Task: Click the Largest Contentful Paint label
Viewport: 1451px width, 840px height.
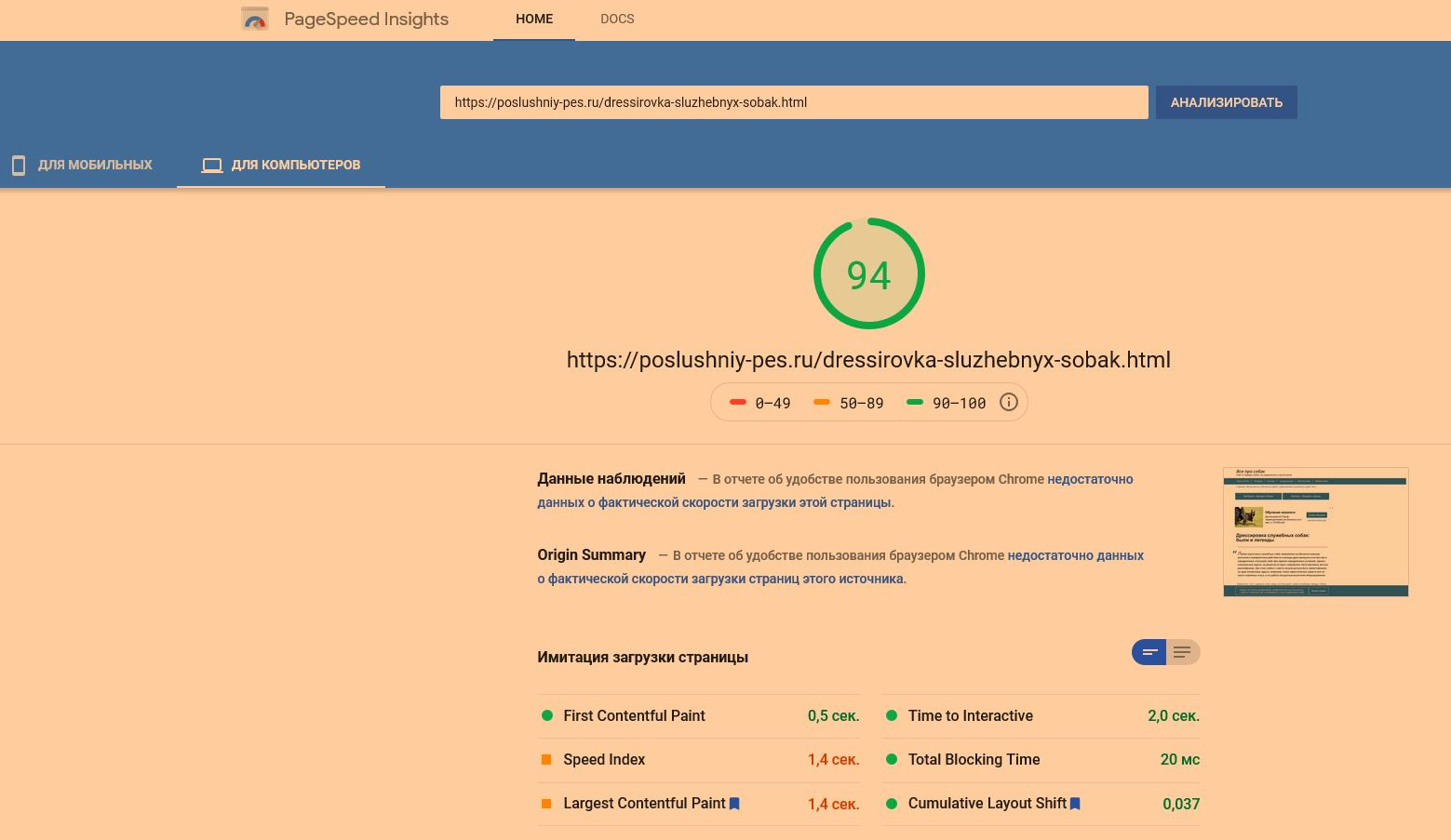Action: point(644,804)
